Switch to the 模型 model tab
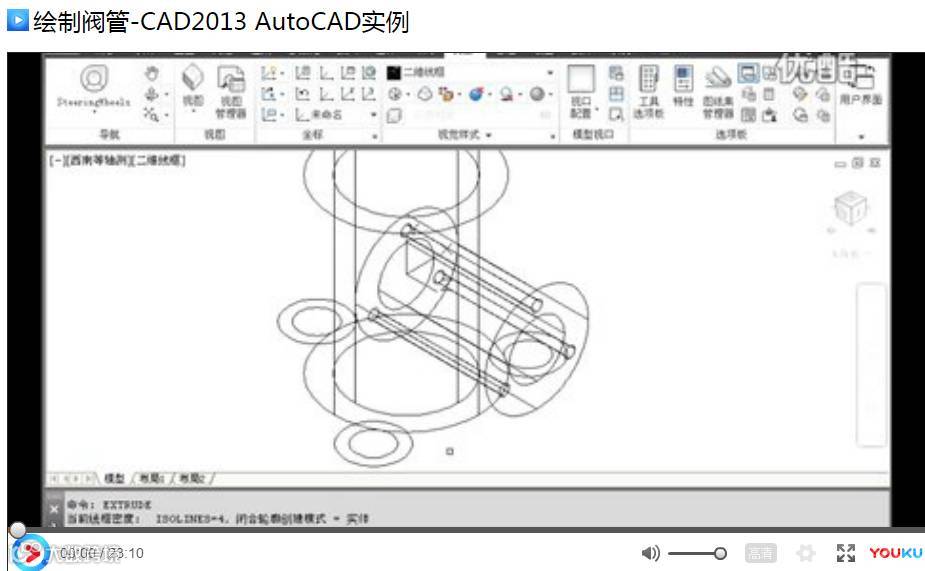Screen dimensions: 925x571 coord(114,478)
